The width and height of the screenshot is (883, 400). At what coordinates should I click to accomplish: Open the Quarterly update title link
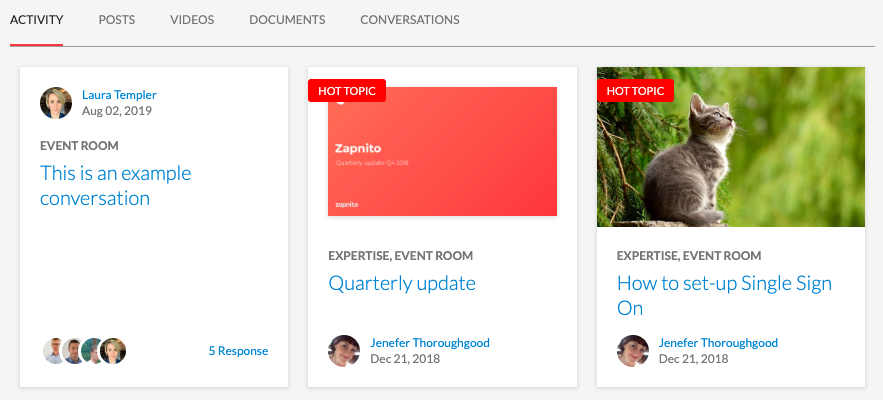402,283
